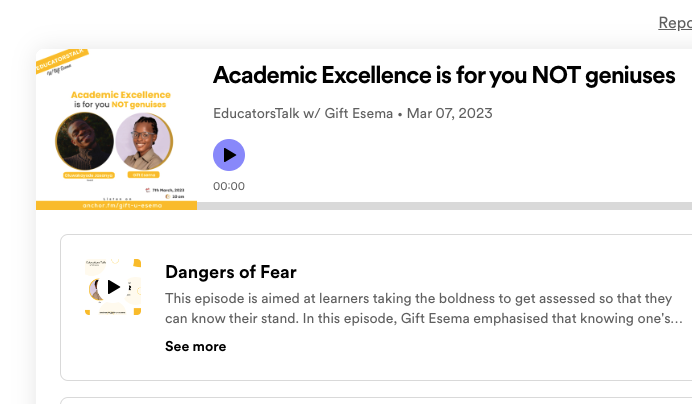The image size is (692, 404).
Task: Open the Dangers of Fear episode title
Action: click(231, 272)
